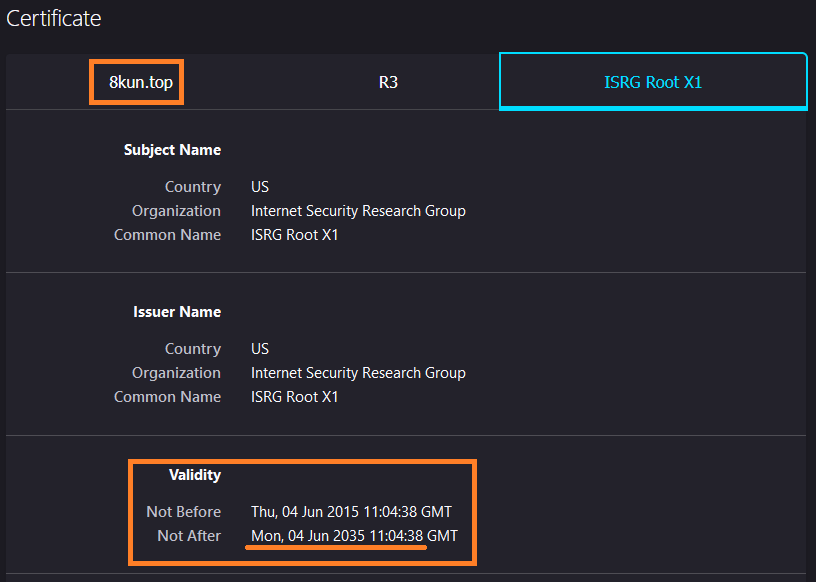Open the R3 certificate tab
The height and width of the screenshot is (582, 816).
pyautogui.click(x=388, y=82)
